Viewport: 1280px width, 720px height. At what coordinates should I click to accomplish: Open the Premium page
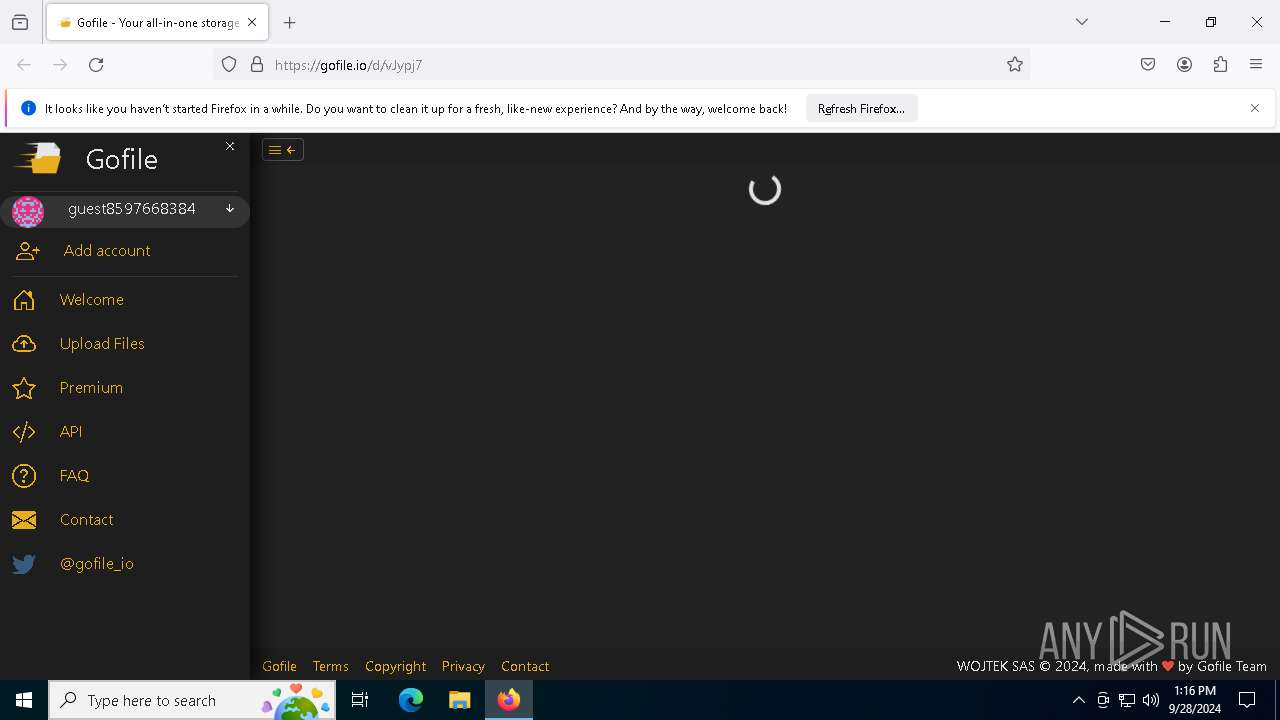click(91, 388)
